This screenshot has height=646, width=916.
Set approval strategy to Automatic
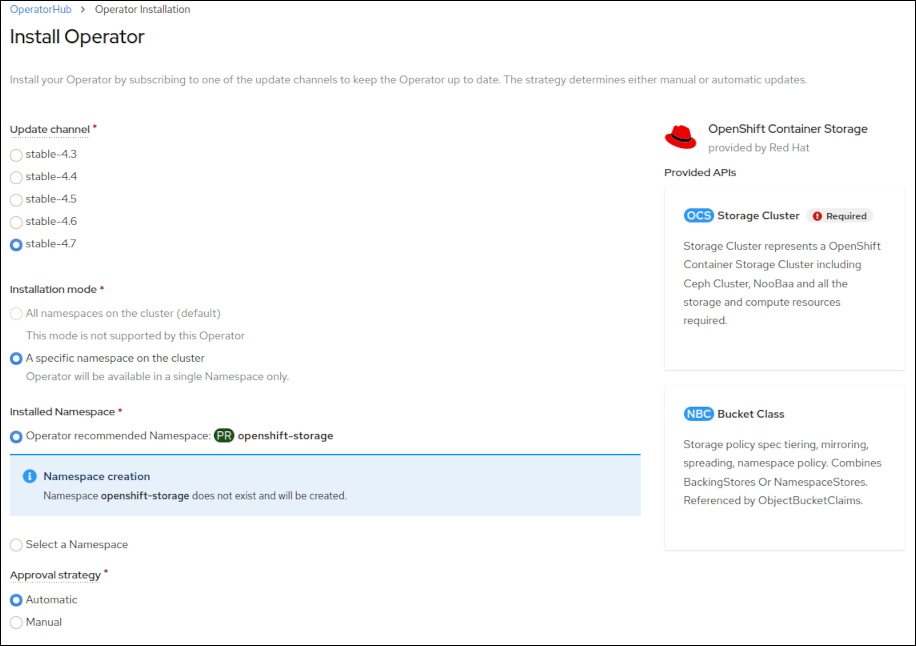pyautogui.click(x=16, y=601)
